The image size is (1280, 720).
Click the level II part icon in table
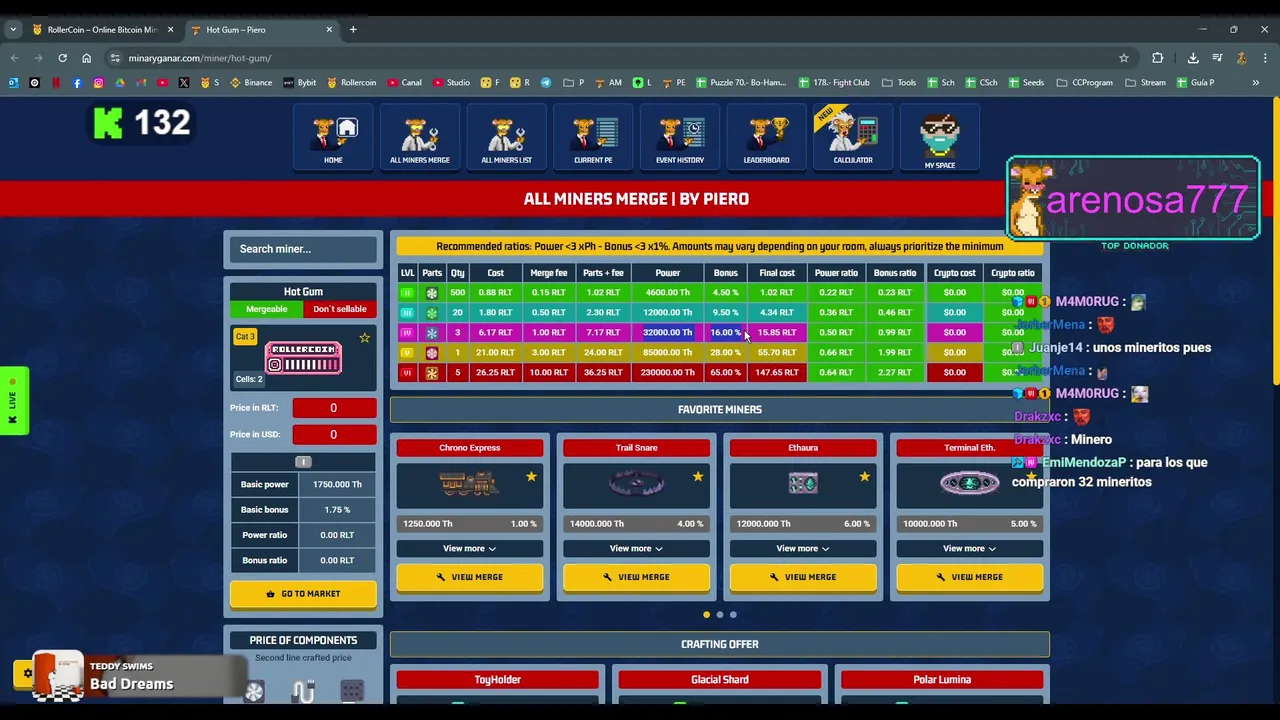click(x=432, y=293)
